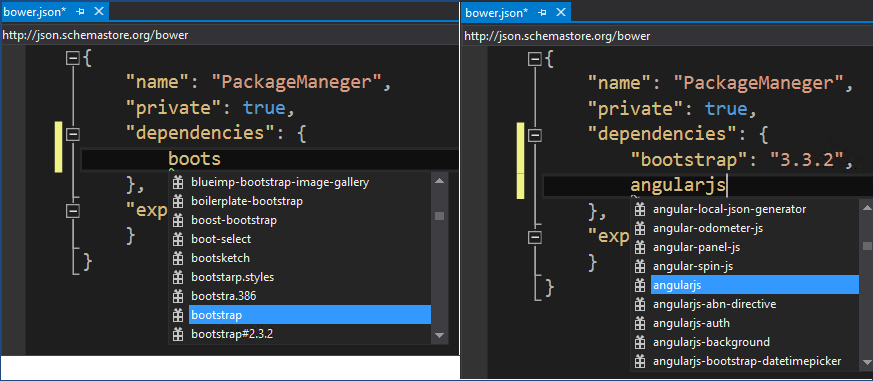Click package icon beside angularjs-background
Image resolution: width=873 pixels, height=381 pixels.
640,342
